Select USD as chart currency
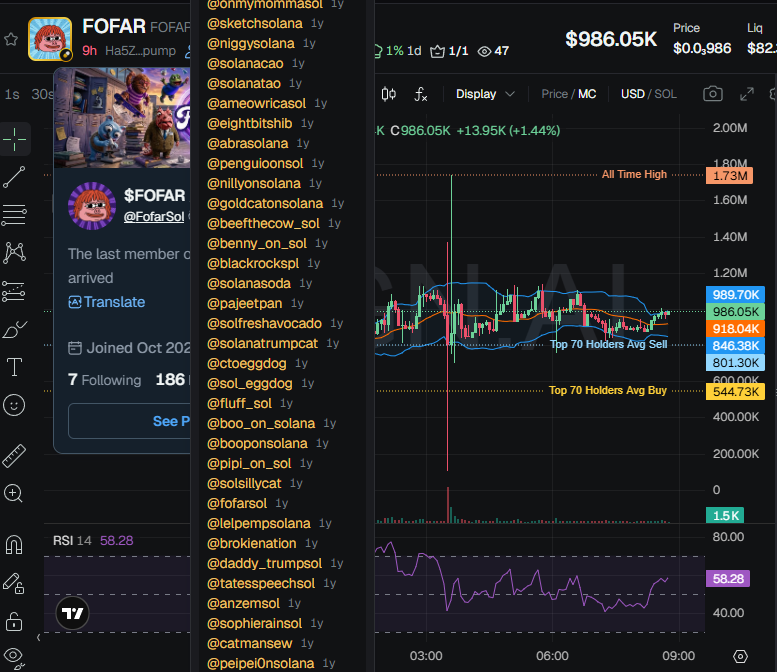Screen dimensions: 777x672 coord(633,94)
